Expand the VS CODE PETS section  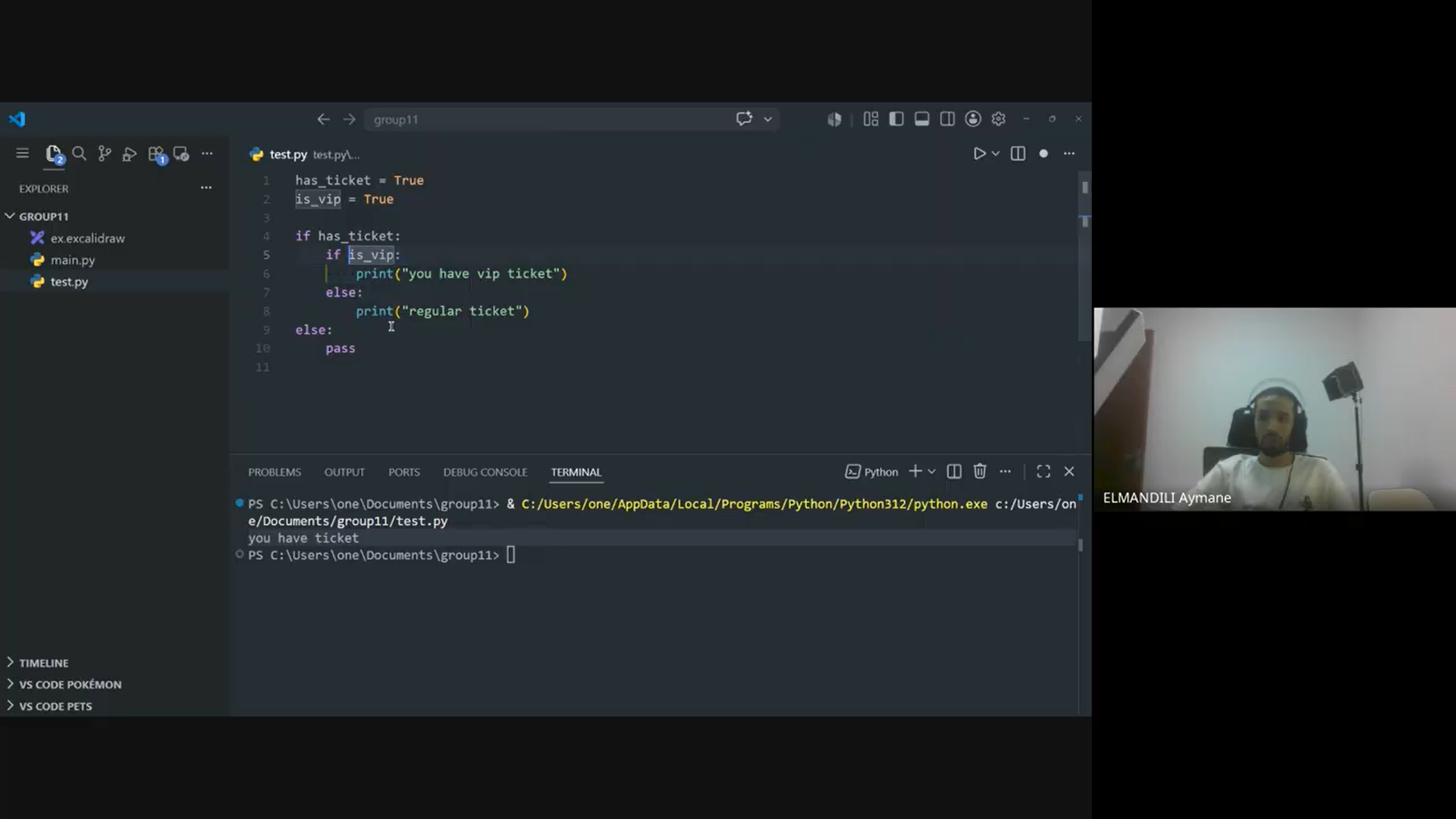pyautogui.click(x=114, y=706)
